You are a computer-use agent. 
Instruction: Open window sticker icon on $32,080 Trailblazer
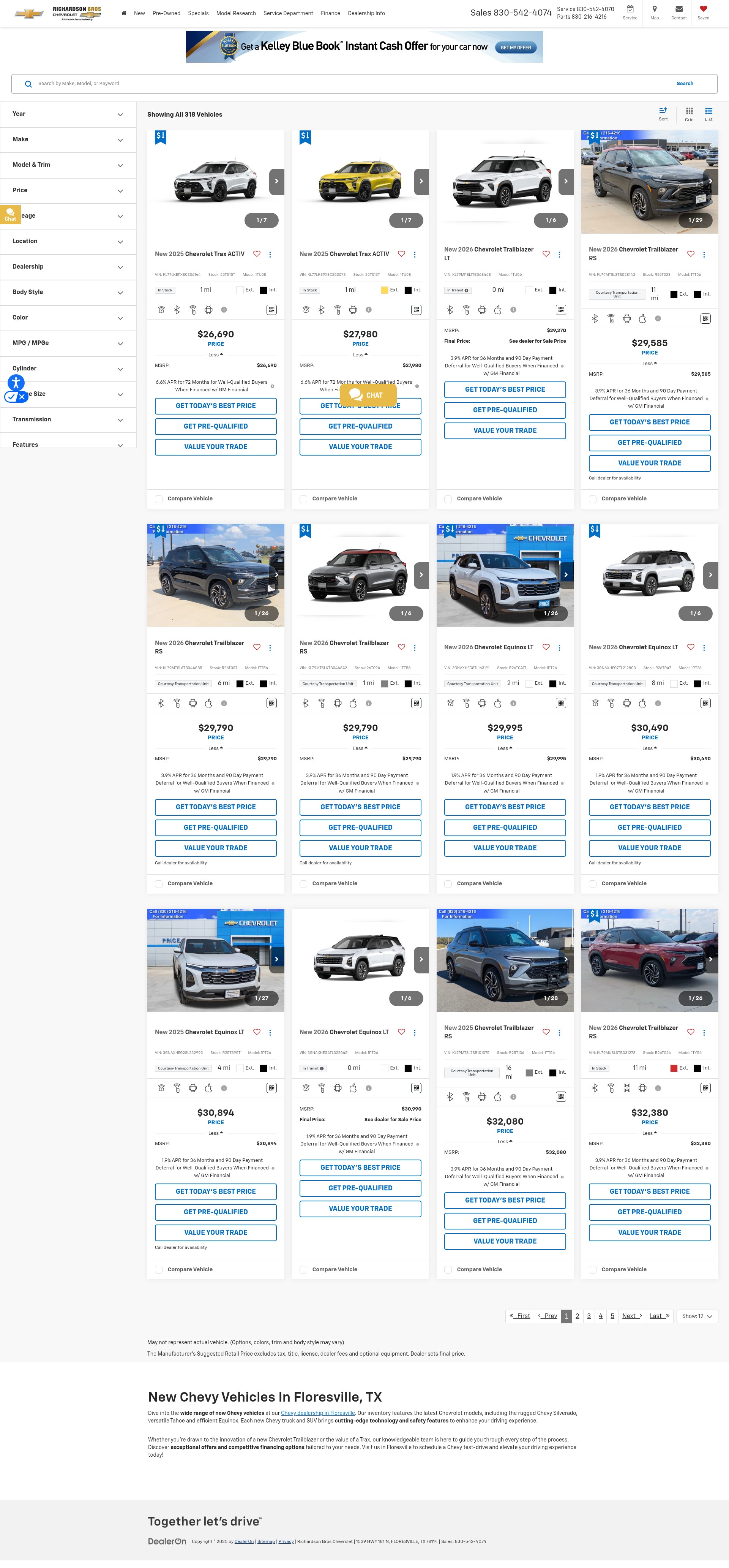tap(560, 1096)
